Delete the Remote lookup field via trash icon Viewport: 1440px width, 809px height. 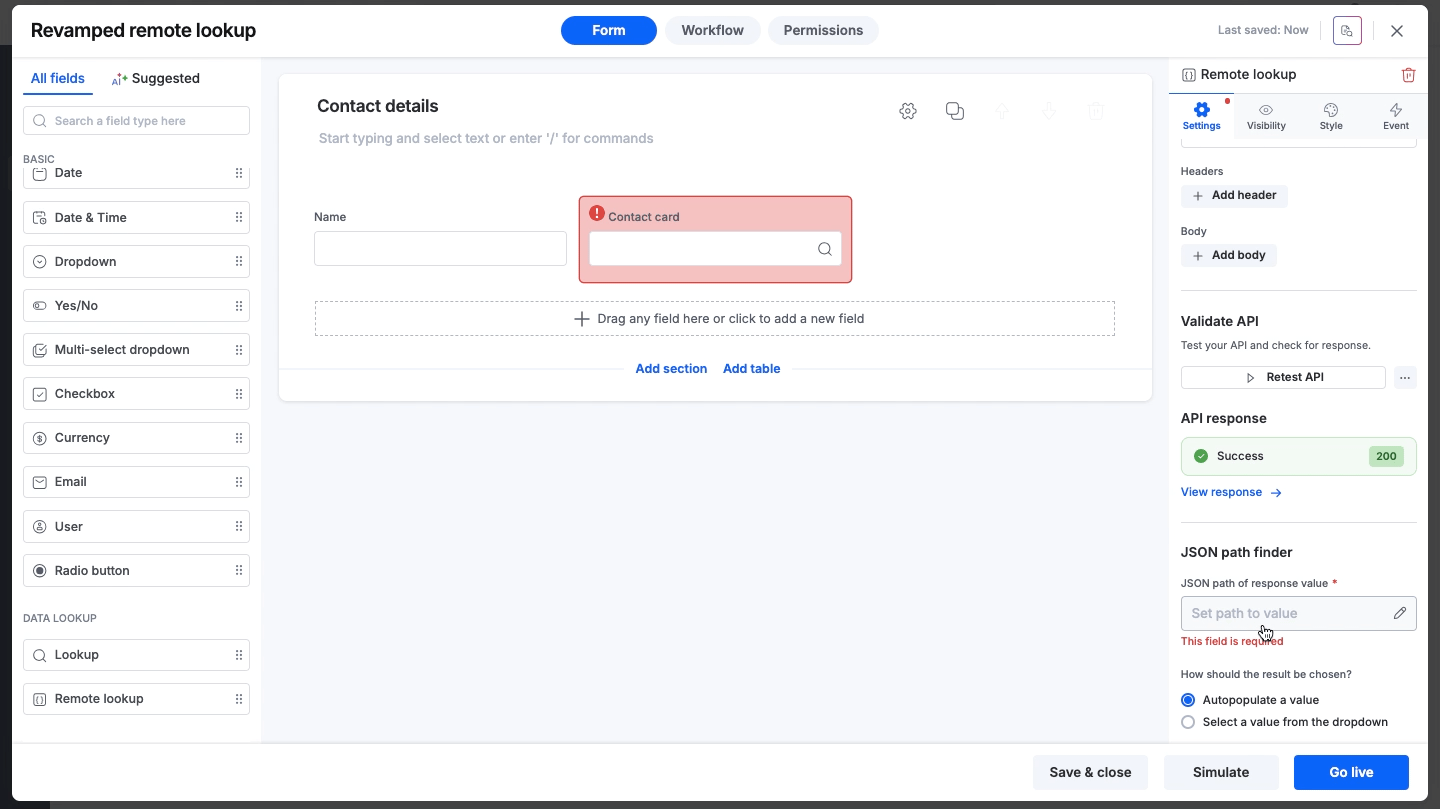pos(1408,75)
